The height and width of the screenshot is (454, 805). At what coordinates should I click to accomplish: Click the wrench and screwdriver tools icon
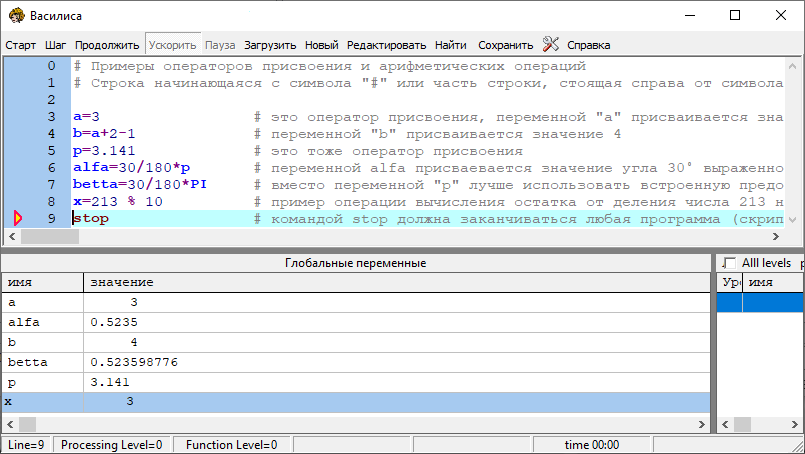tap(550, 44)
